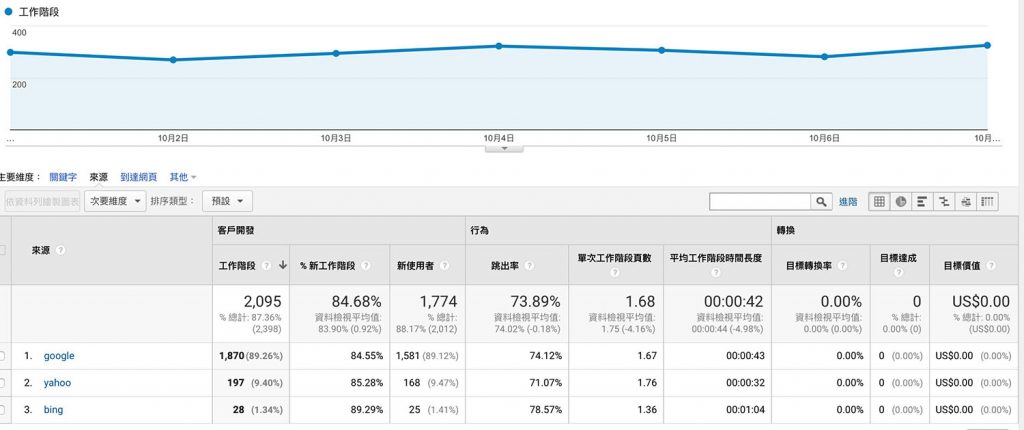
Task: Select the 到達網頁 primary dimension
Action: point(138,177)
